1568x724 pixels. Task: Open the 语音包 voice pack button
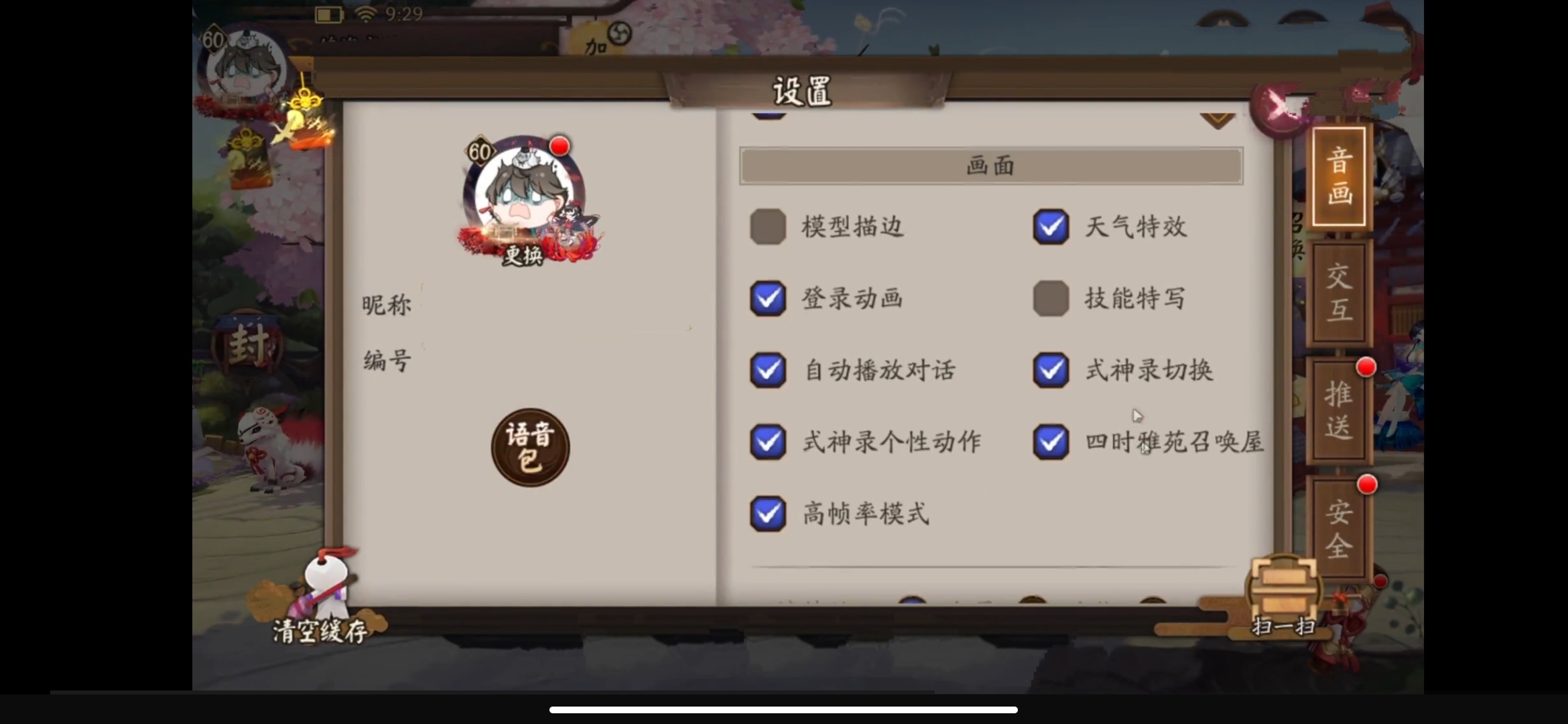coord(530,447)
